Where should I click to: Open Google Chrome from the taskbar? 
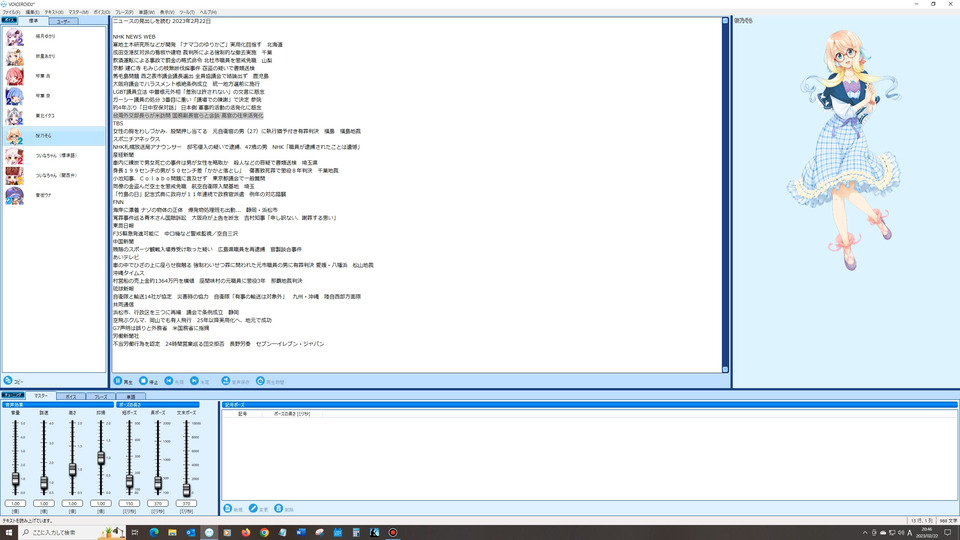[264, 533]
